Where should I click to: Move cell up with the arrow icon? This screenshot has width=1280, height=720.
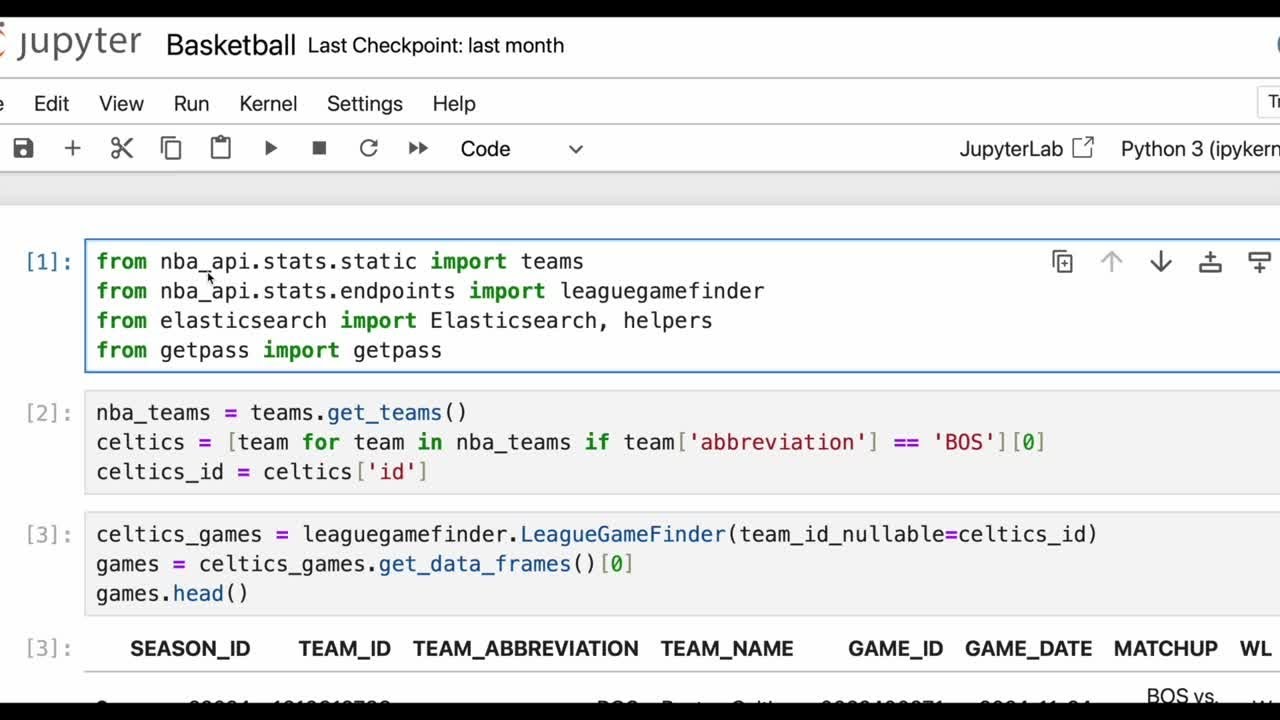1111,262
